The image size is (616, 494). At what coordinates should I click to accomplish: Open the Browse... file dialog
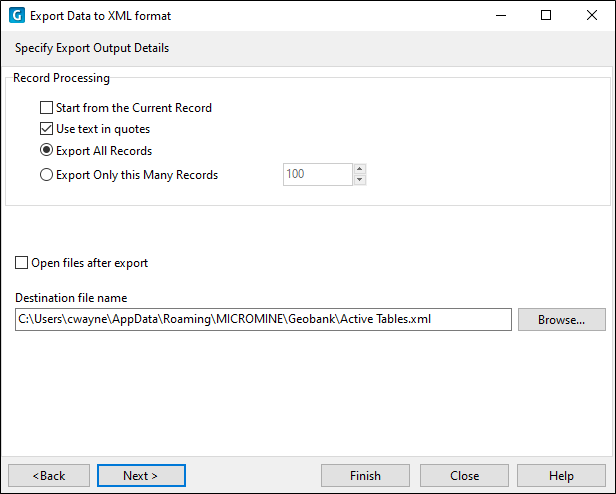[x=561, y=320]
